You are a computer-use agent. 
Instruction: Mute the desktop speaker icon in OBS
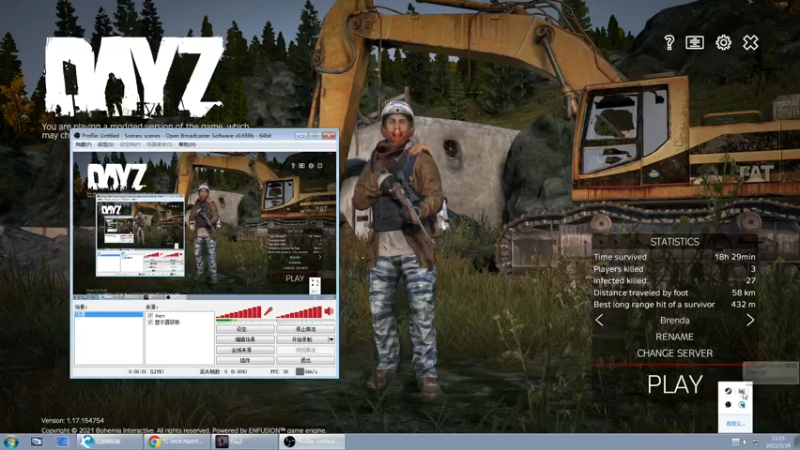click(x=329, y=311)
